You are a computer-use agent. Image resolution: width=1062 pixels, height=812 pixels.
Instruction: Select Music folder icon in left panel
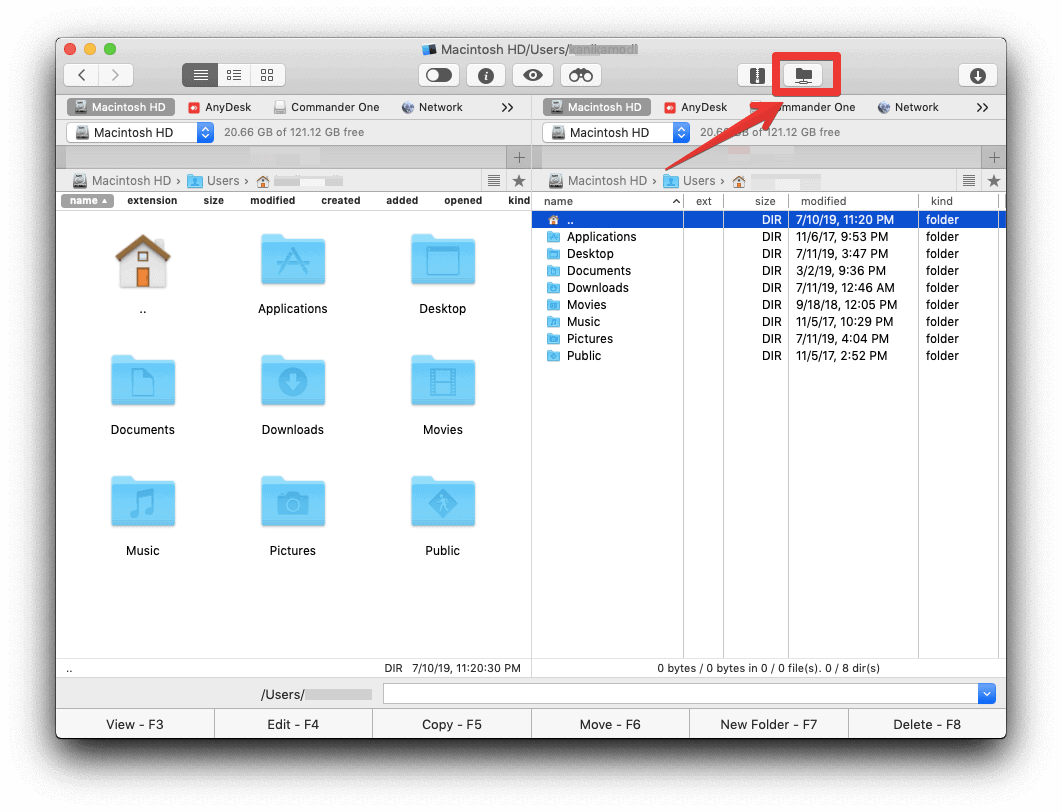point(143,502)
